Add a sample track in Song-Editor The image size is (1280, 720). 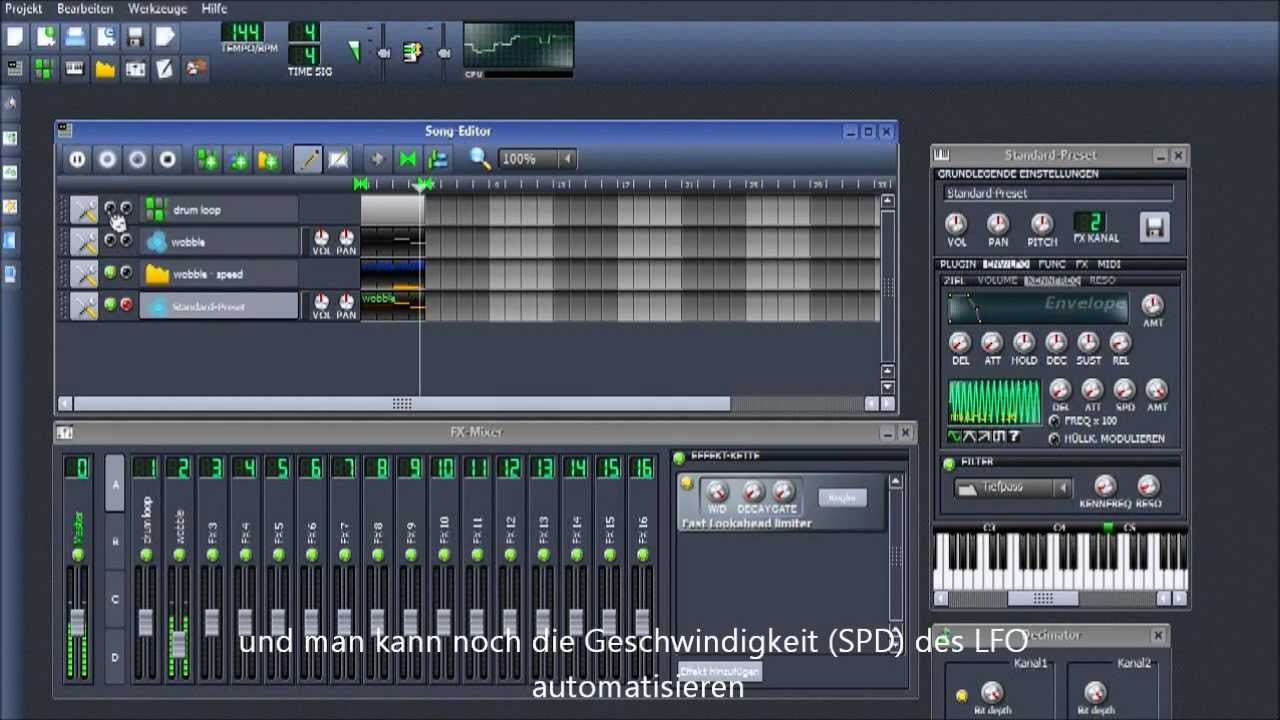click(238, 159)
